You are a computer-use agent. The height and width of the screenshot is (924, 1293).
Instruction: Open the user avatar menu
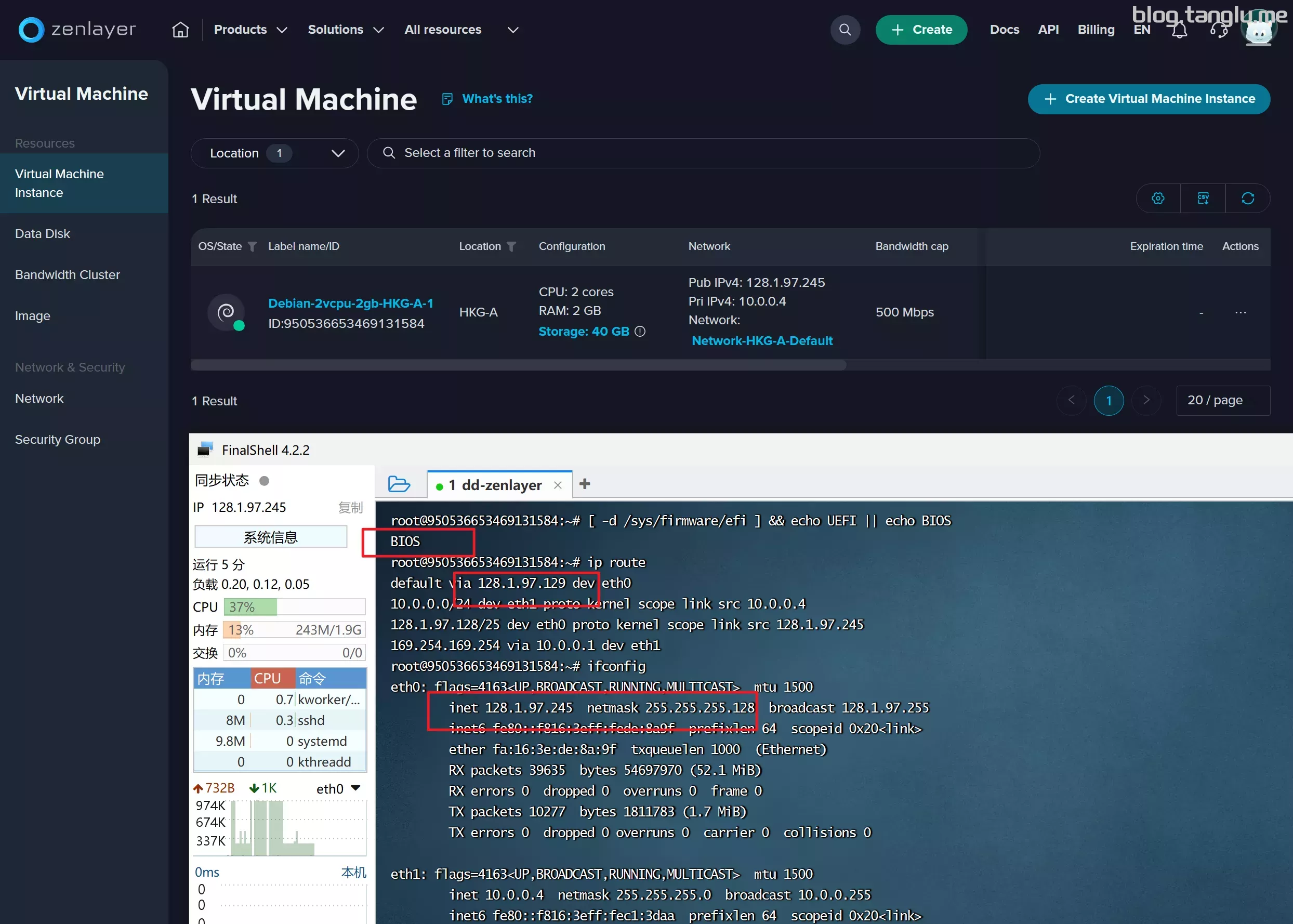click(x=1258, y=30)
